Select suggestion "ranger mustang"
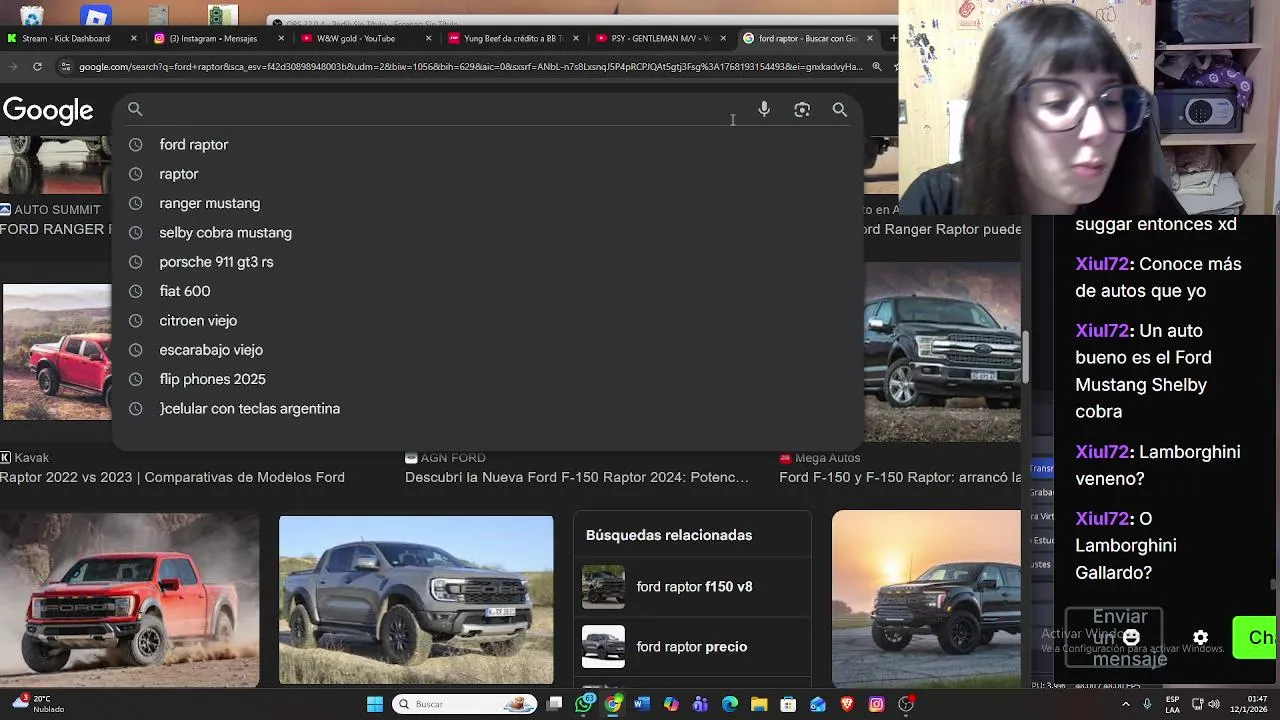This screenshot has height=720, width=1280. 488,203
